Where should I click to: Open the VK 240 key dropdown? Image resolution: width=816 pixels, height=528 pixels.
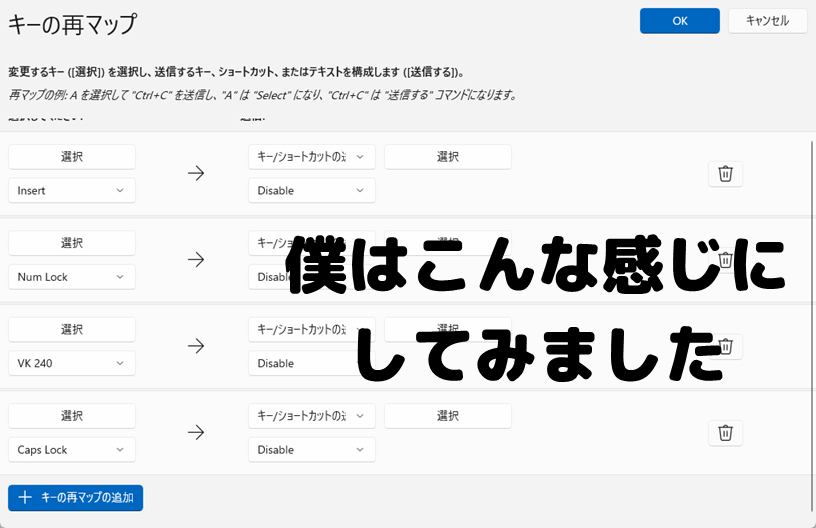click(71, 363)
